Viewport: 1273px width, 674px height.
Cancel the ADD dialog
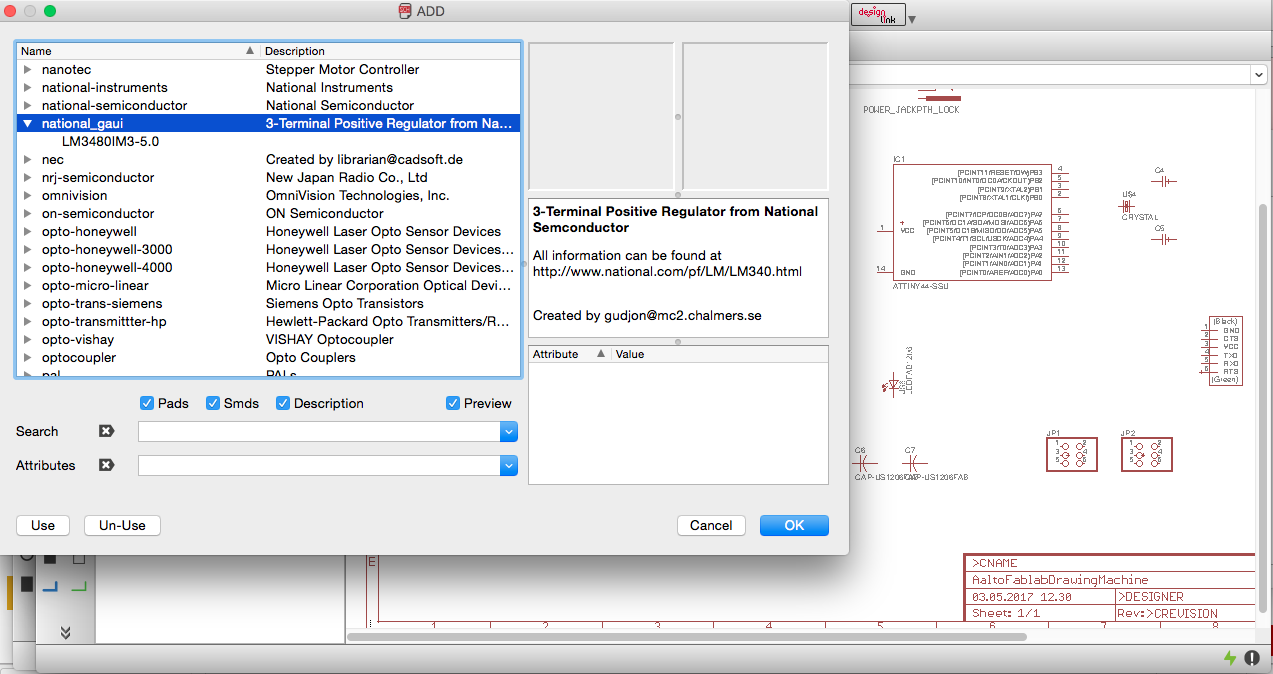coord(711,525)
